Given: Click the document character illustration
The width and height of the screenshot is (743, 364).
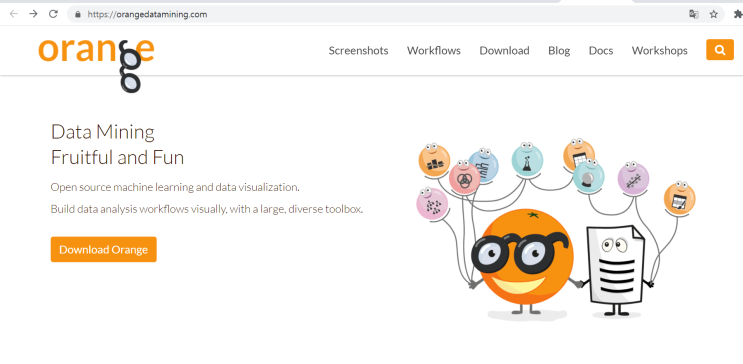Looking at the screenshot, I should coord(616,270).
